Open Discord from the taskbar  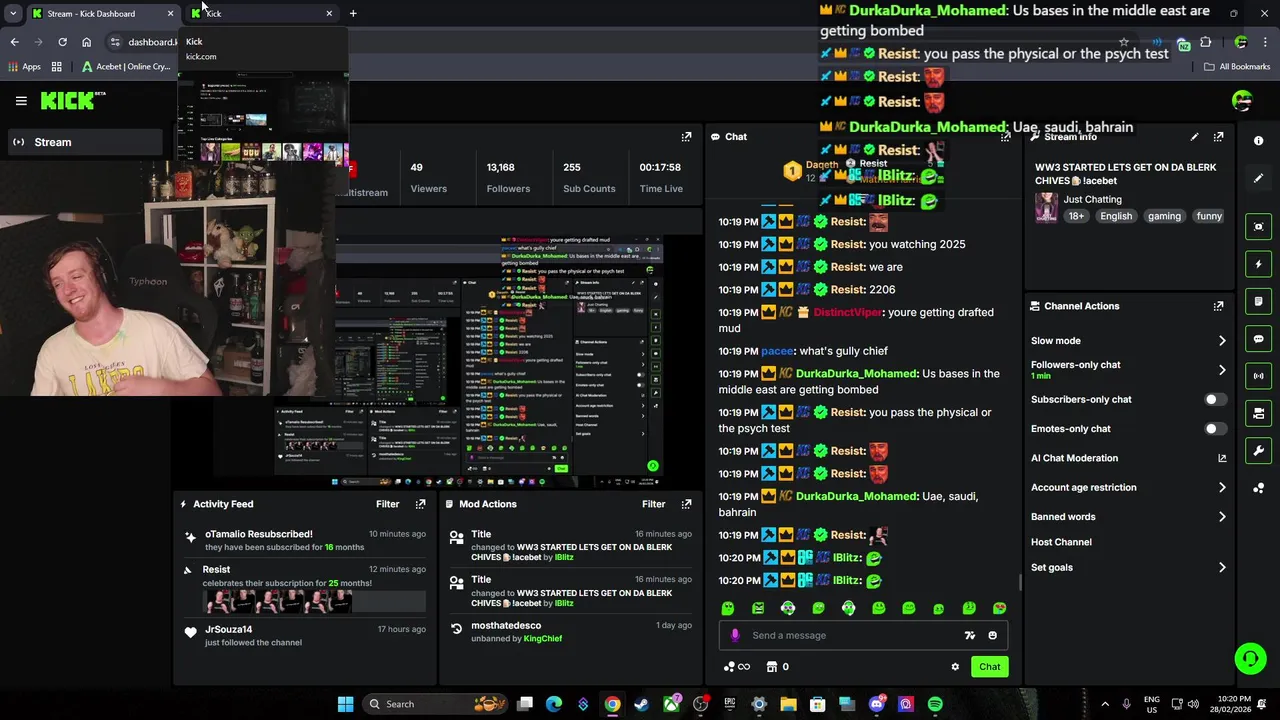coord(877,704)
